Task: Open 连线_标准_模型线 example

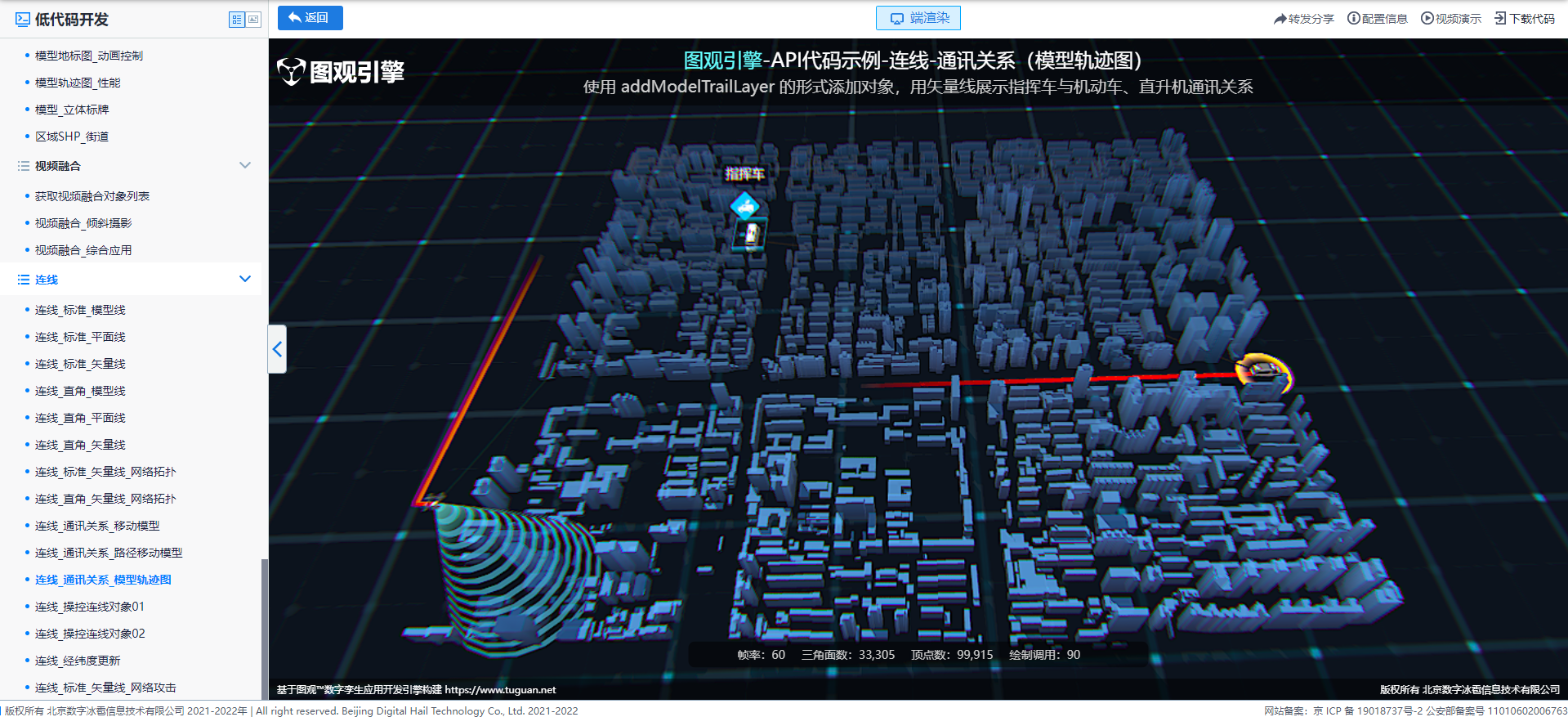Action: coord(80,310)
